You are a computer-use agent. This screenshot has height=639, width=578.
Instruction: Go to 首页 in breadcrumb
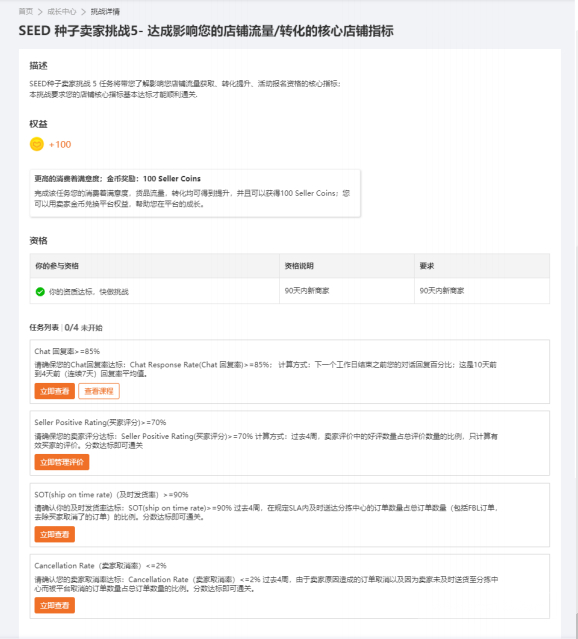25,11
